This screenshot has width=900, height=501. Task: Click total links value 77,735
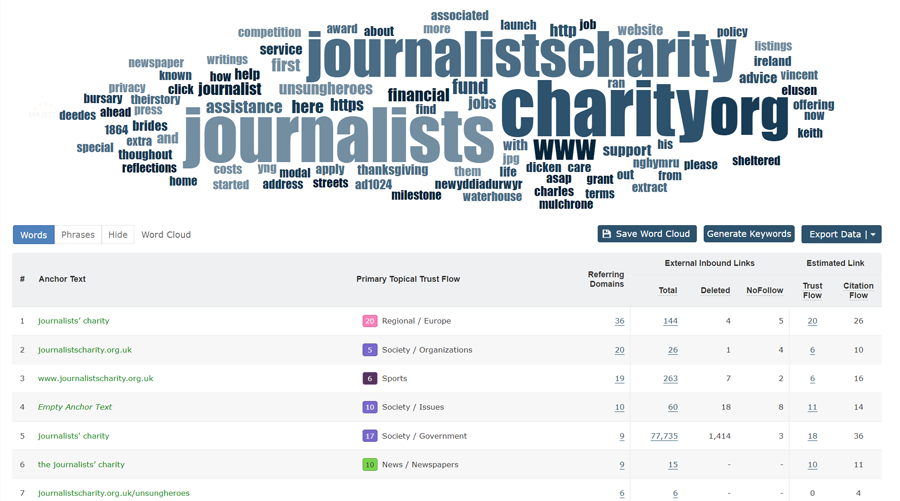pyautogui.click(x=664, y=436)
